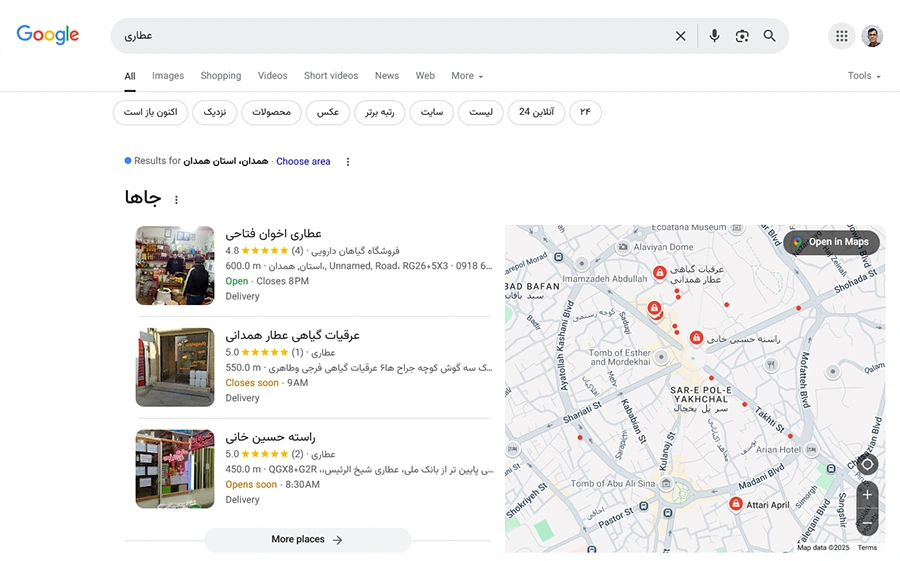This screenshot has height=561, width=900.
Task: Select the 'محصولات' filter chip
Action: click(271, 112)
